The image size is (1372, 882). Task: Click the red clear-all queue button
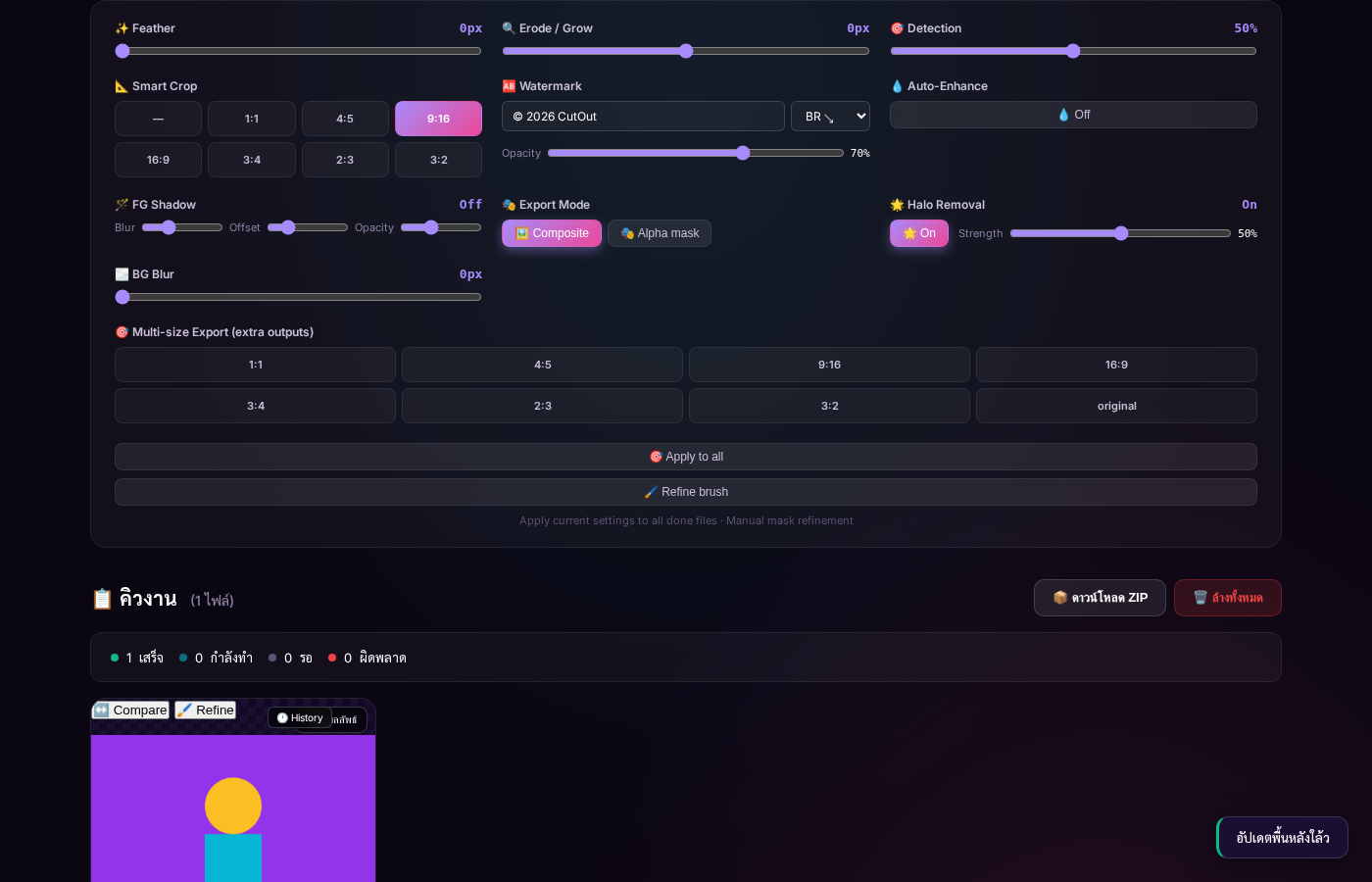tap(1228, 598)
